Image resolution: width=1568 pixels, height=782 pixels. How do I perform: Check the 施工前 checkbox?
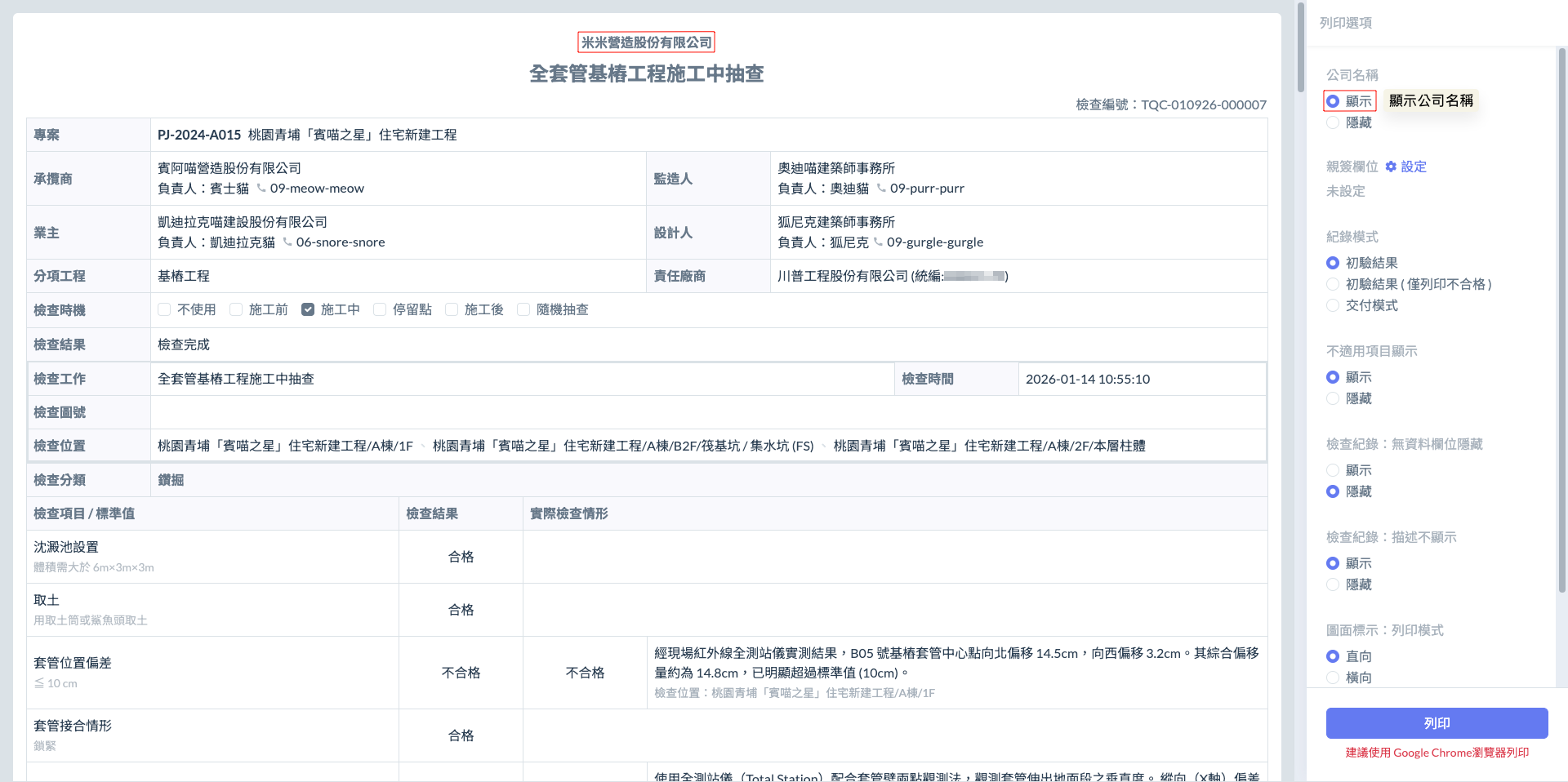(x=236, y=309)
